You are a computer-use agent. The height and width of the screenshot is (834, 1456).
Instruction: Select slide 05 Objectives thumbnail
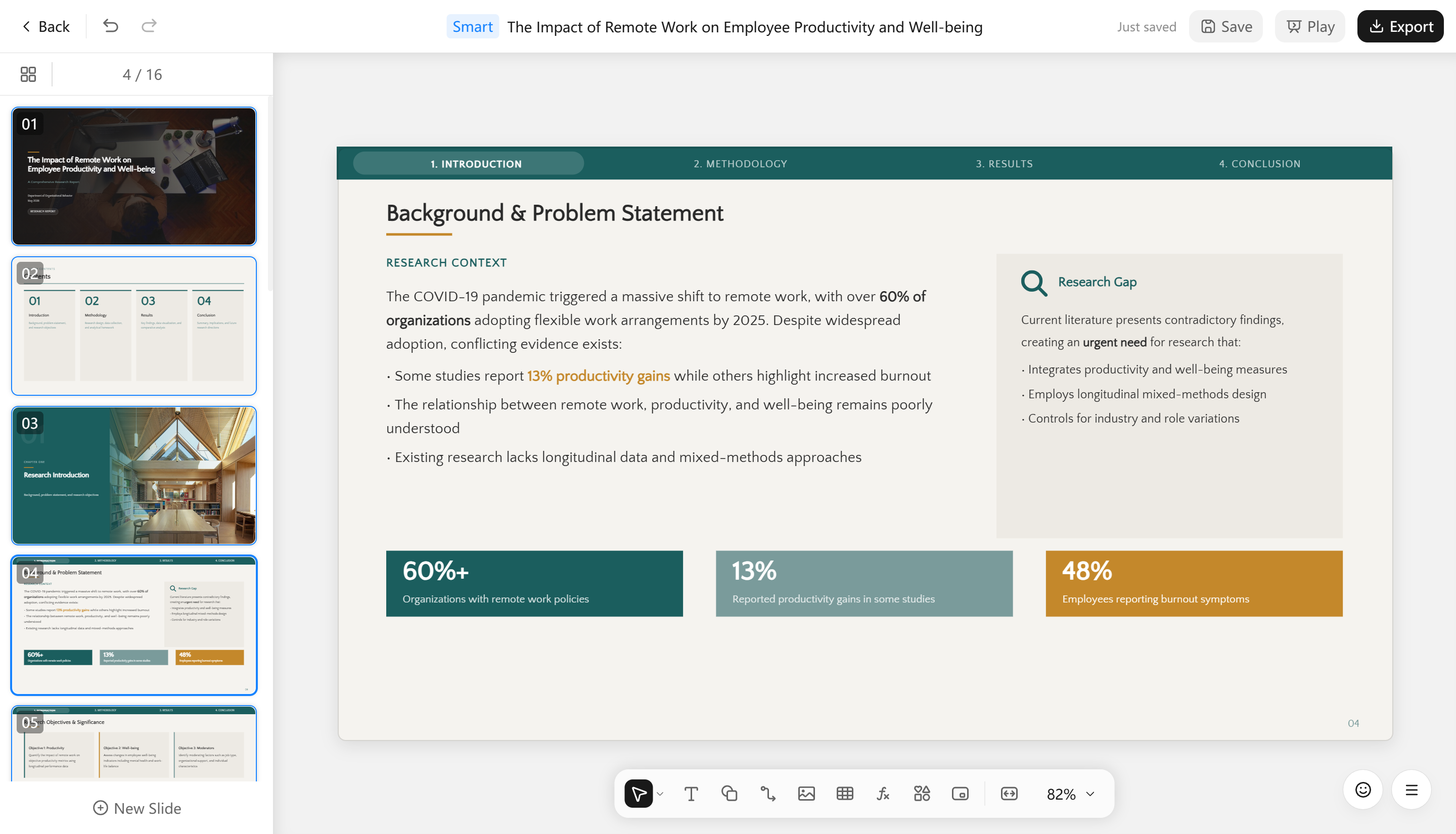coord(134,744)
